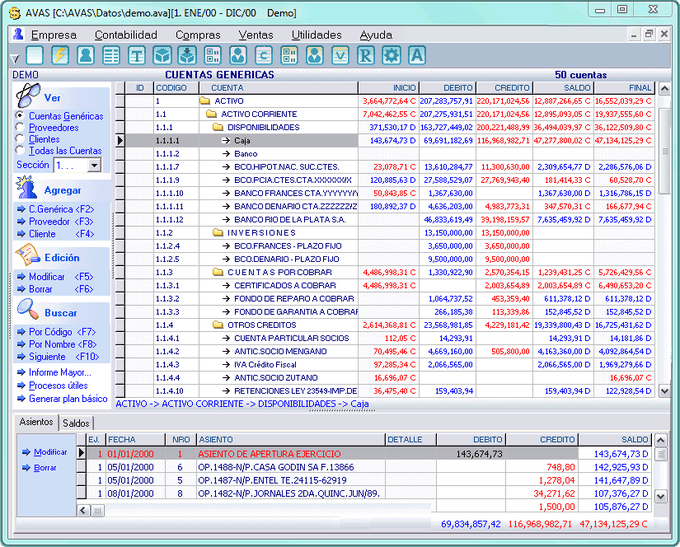This screenshot has height=547, width=680.
Task: Open the Utilidades menu
Action: click(317, 35)
